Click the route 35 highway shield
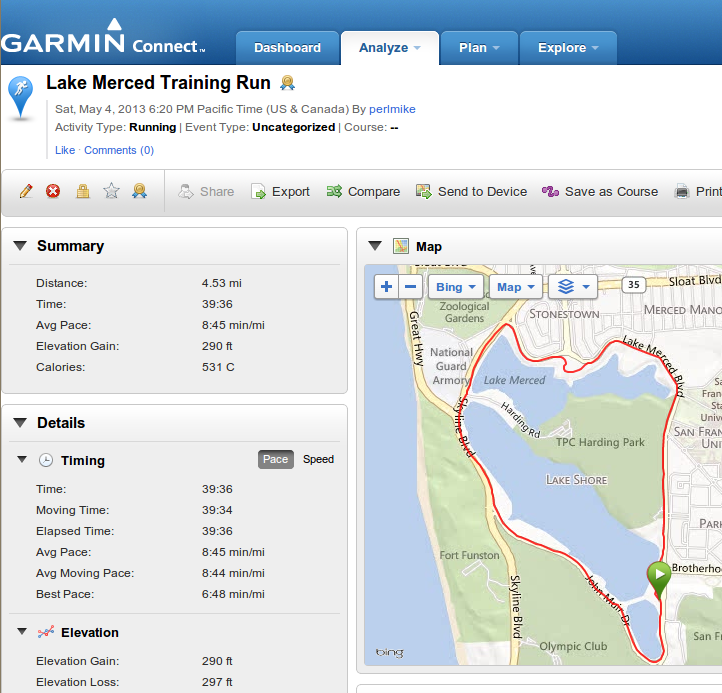The image size is (722, 693). pyautogui.click(x=634, y=285)
